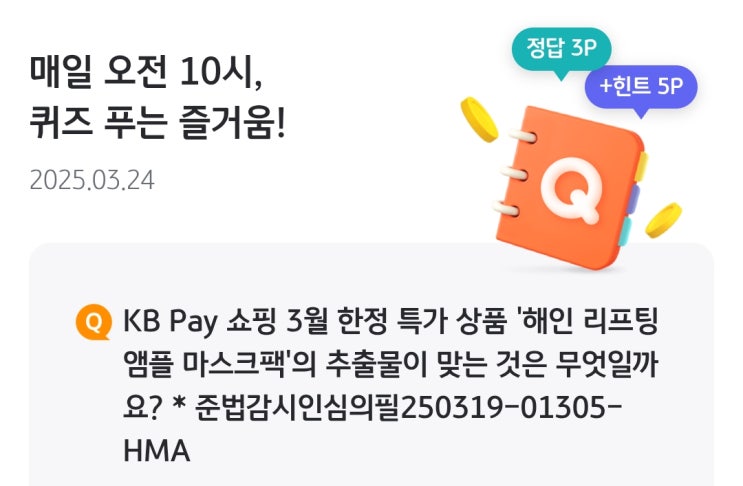Click the white Q letter on notebook

pos(572,190)
